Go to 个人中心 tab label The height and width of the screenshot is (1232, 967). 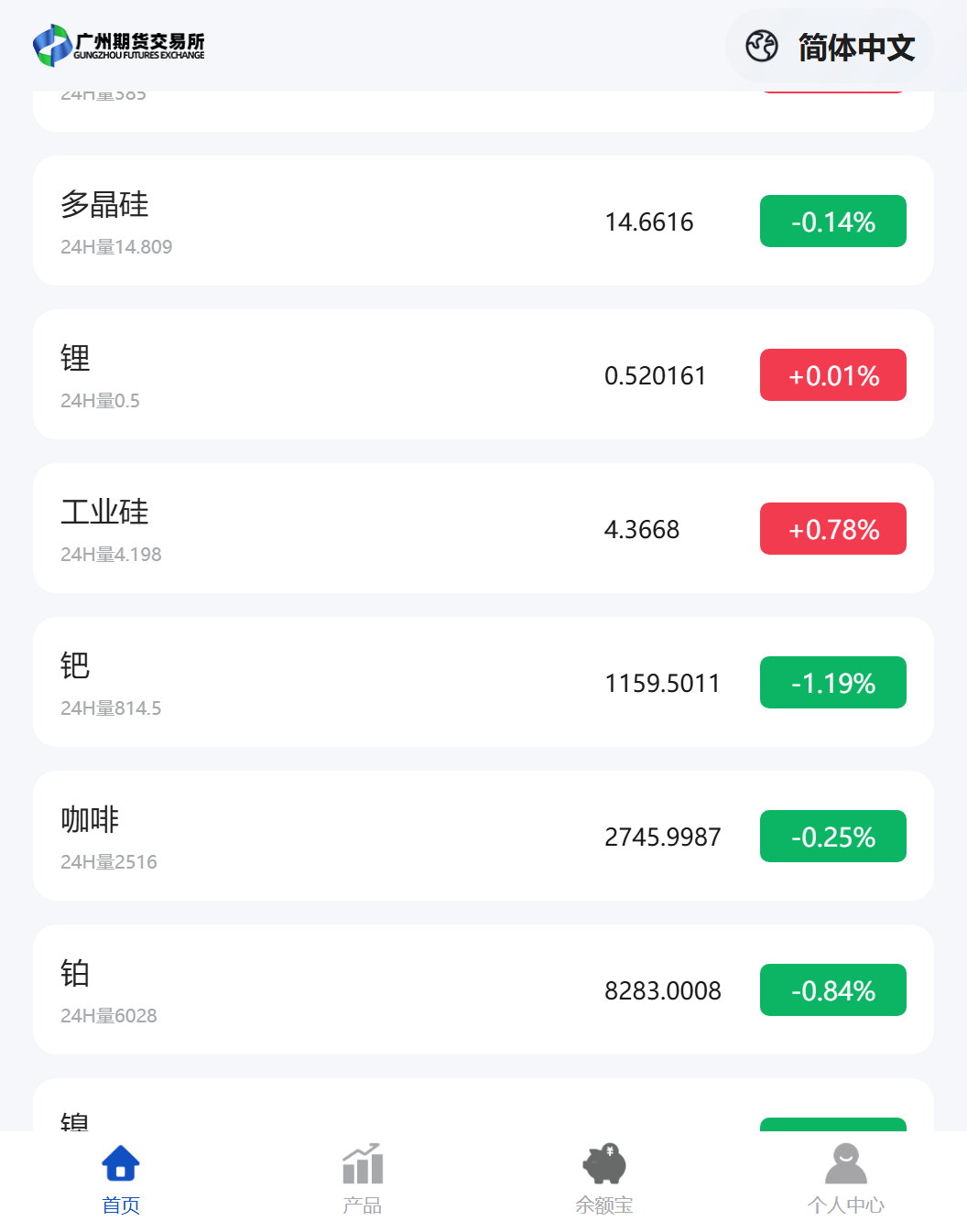[846, 1205]
